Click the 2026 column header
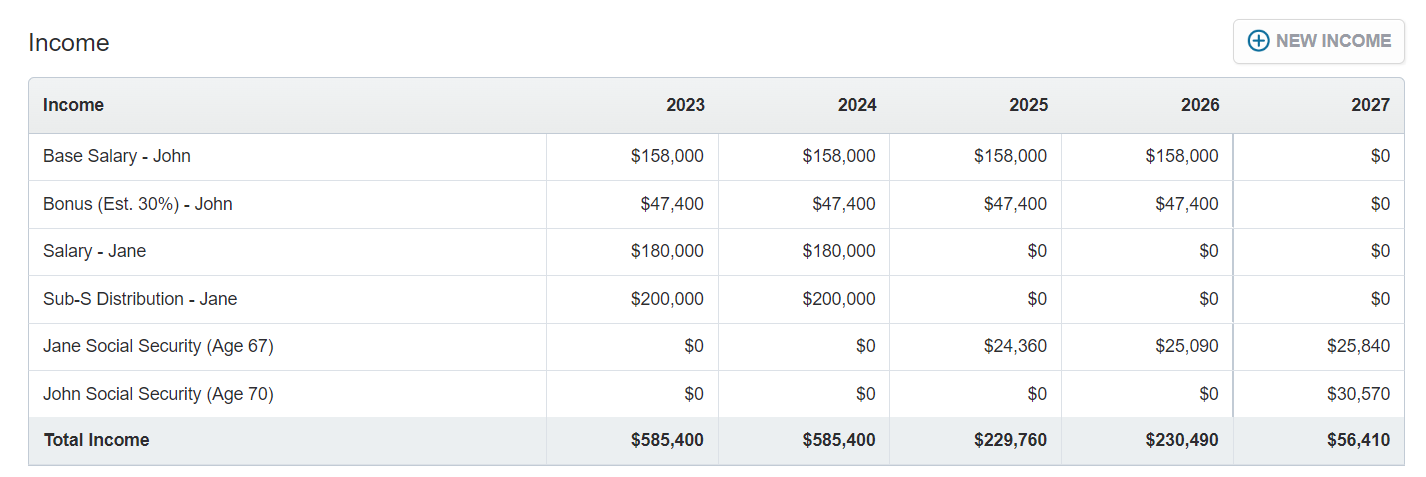The width and height of the screenshot is (1426, 477). click(1200, 105)
